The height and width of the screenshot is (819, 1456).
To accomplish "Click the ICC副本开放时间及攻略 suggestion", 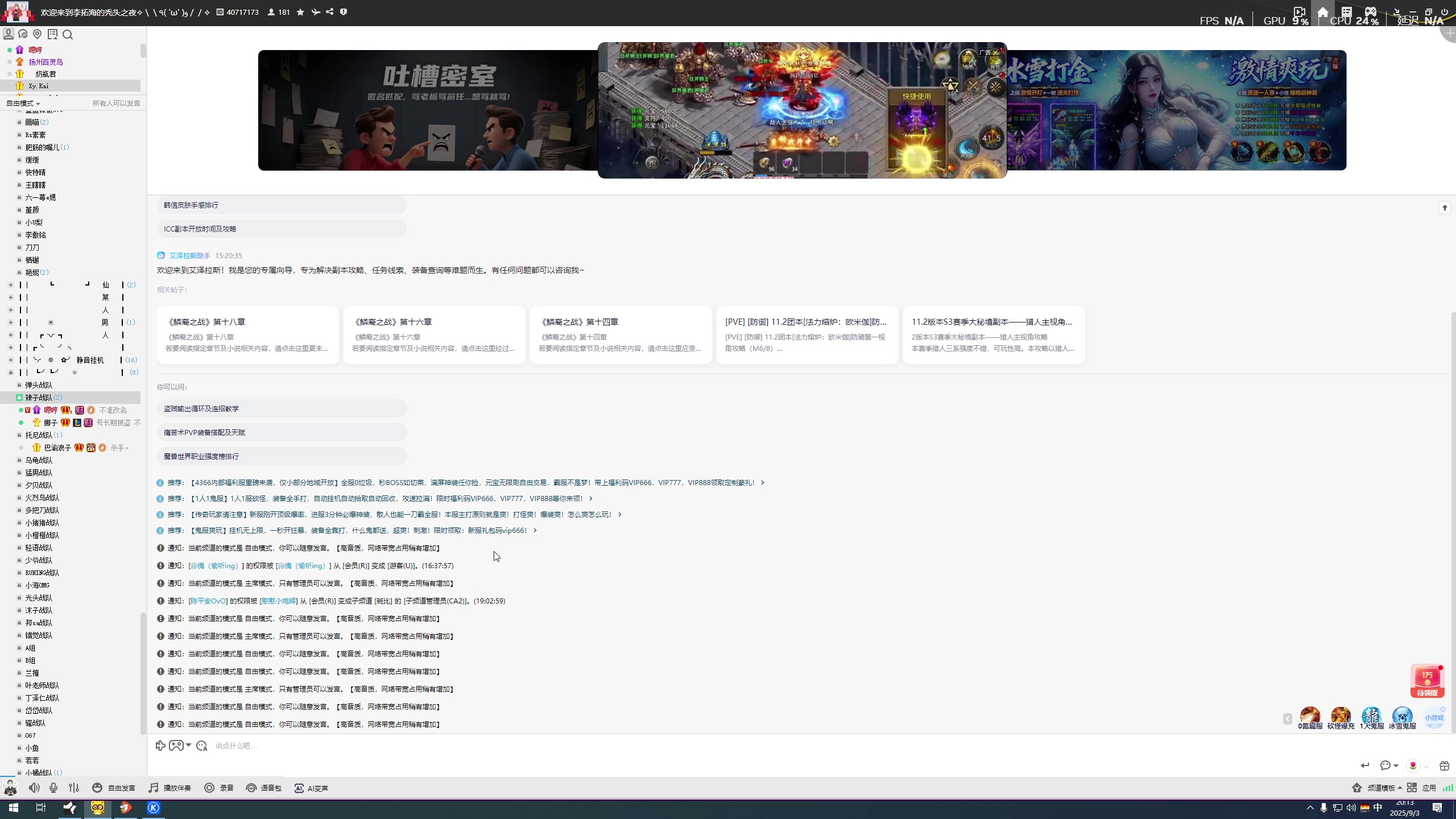I will point(282,229).
